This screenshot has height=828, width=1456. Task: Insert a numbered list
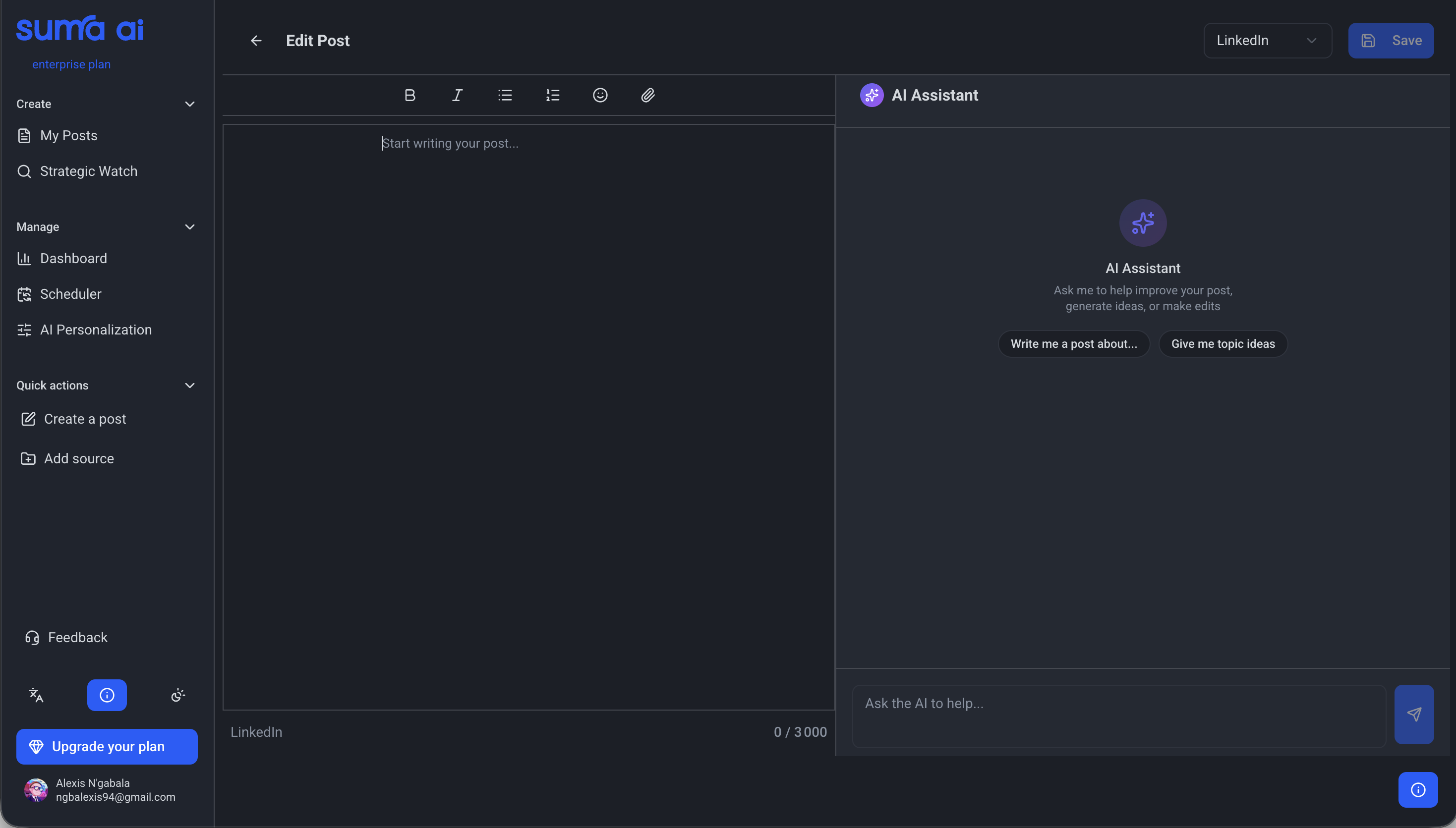tap(552, 95)
